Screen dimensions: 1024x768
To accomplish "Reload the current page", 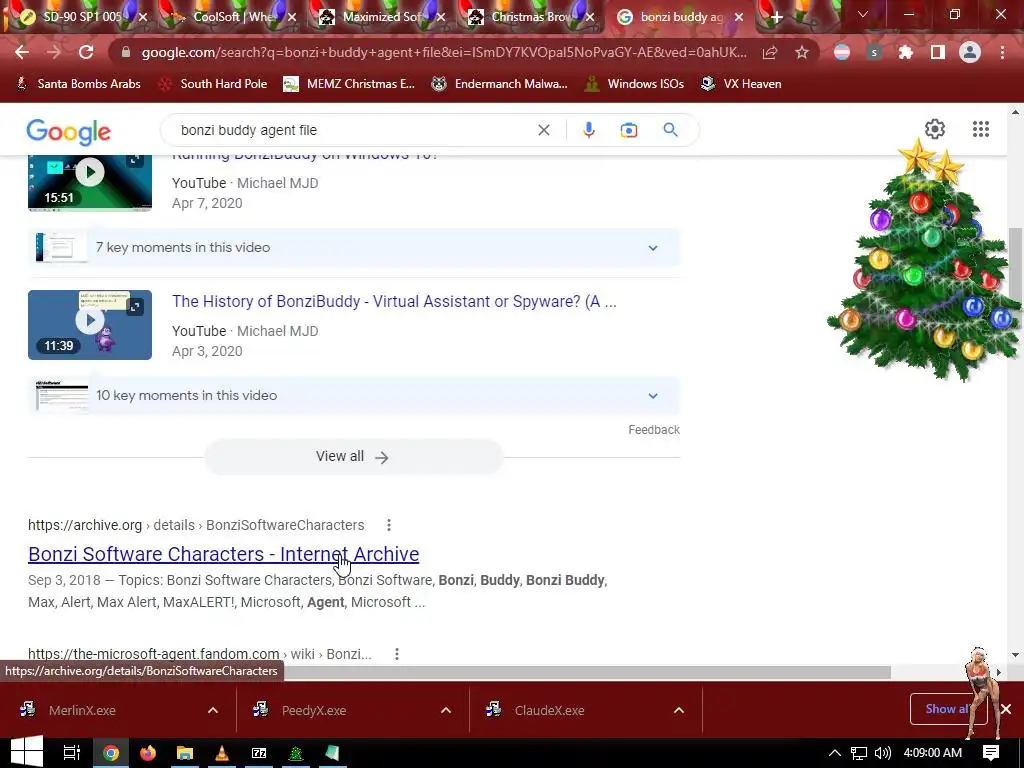I will pyautogui.click(x=86, y=52).
